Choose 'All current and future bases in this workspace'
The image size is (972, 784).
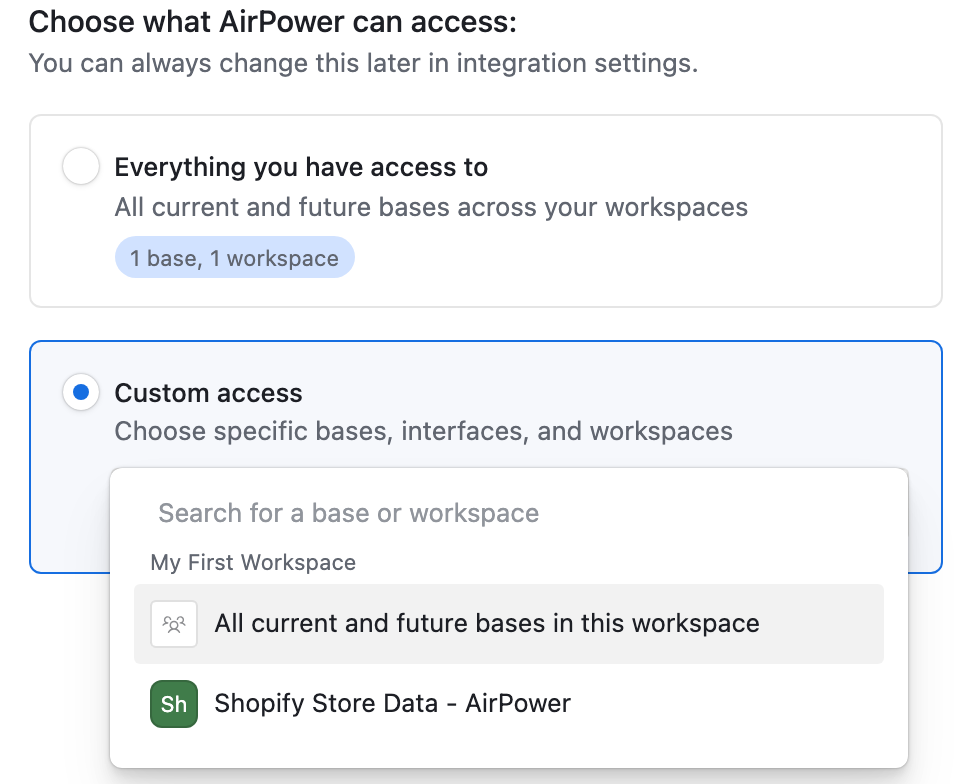coord(508,623)
